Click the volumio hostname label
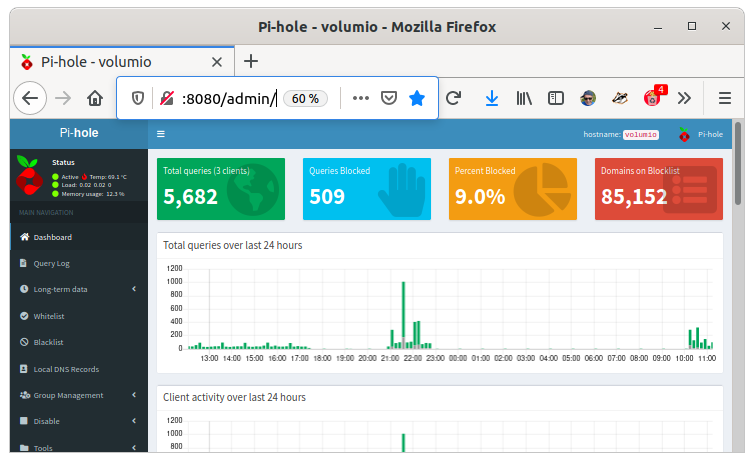Screen dimensions: 754x462 coord(641,135)
